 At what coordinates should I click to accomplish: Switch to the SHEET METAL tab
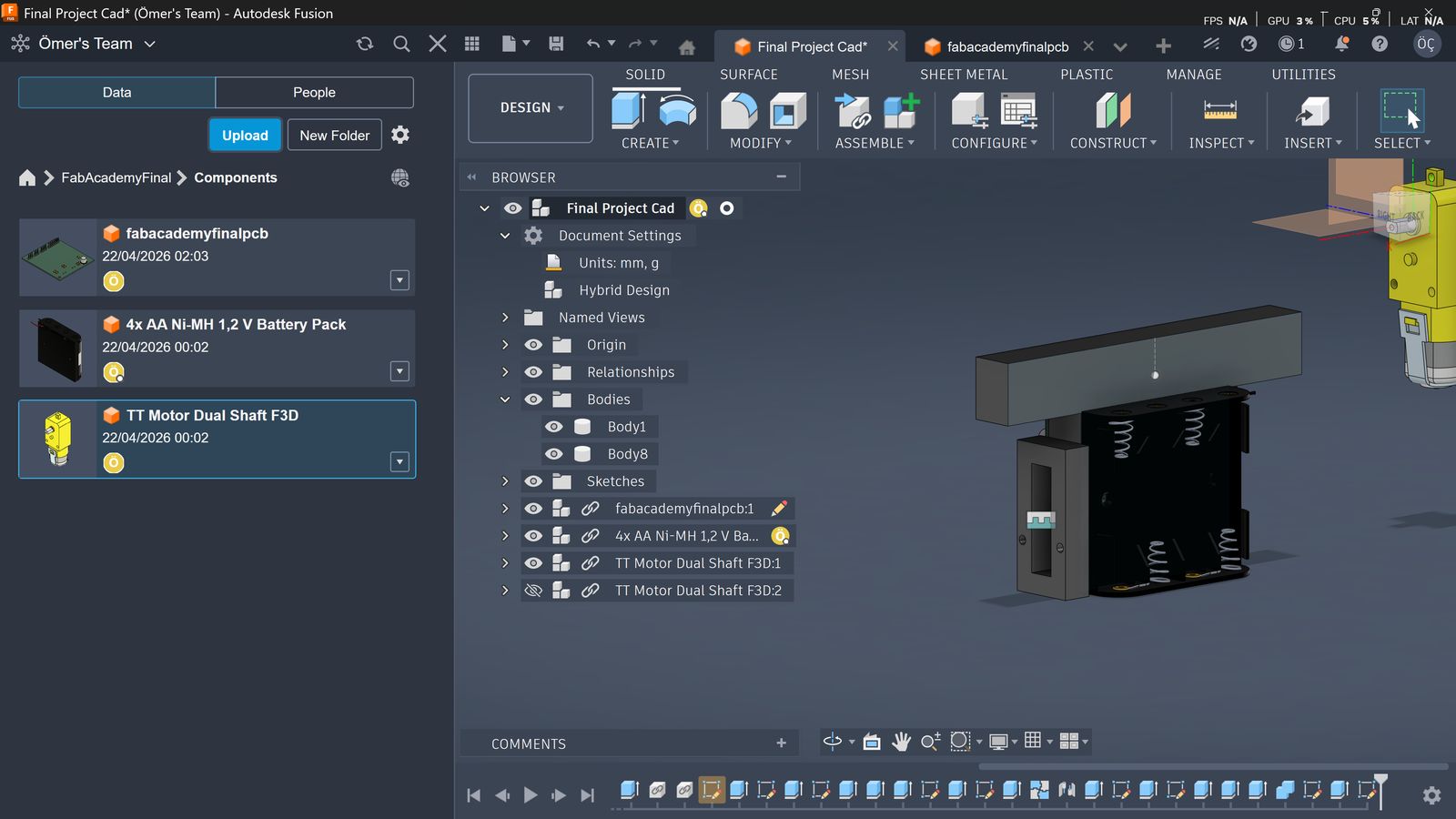pos(964,75)
